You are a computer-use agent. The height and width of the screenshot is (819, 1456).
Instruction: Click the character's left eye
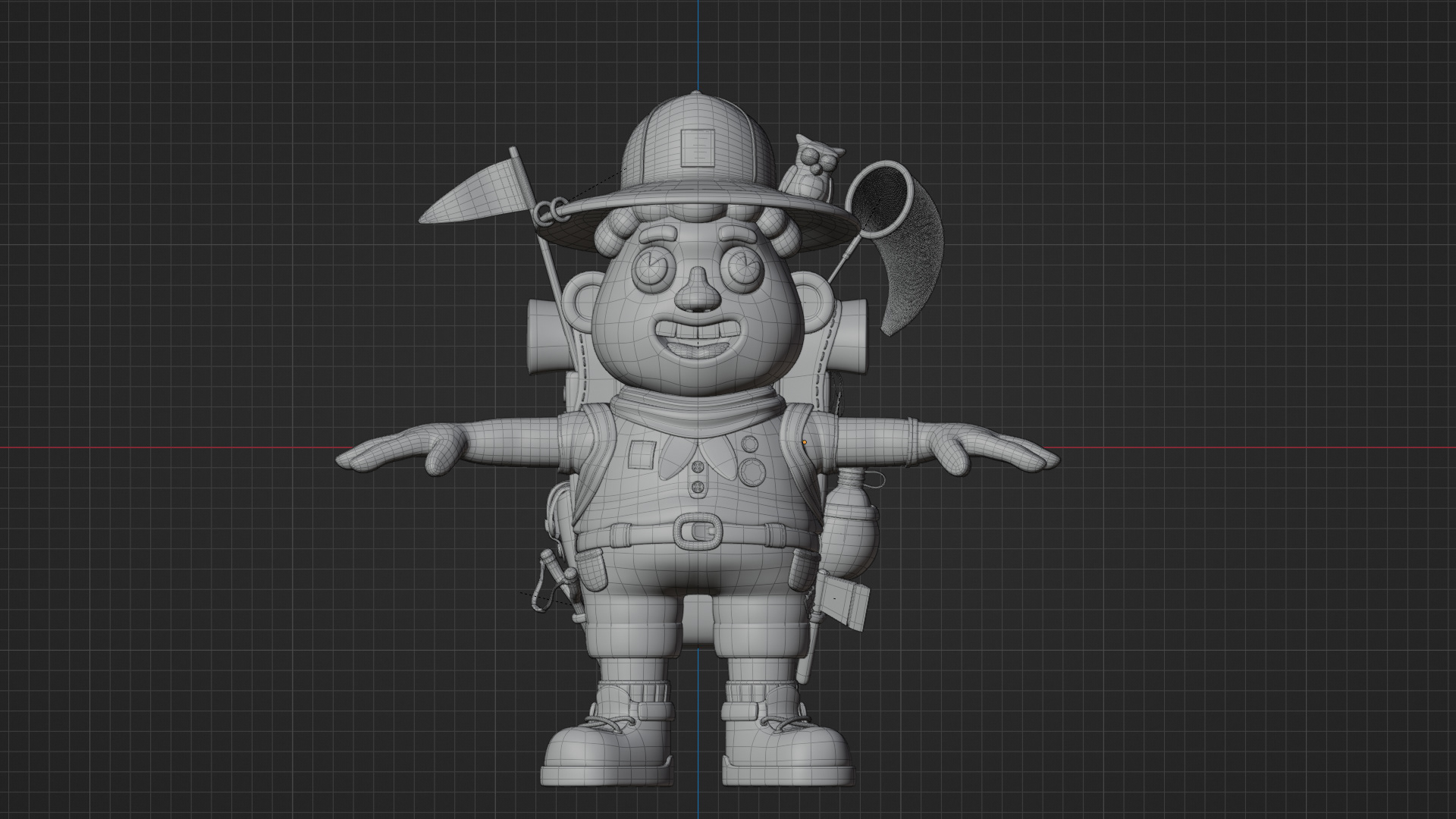point(651,268)
